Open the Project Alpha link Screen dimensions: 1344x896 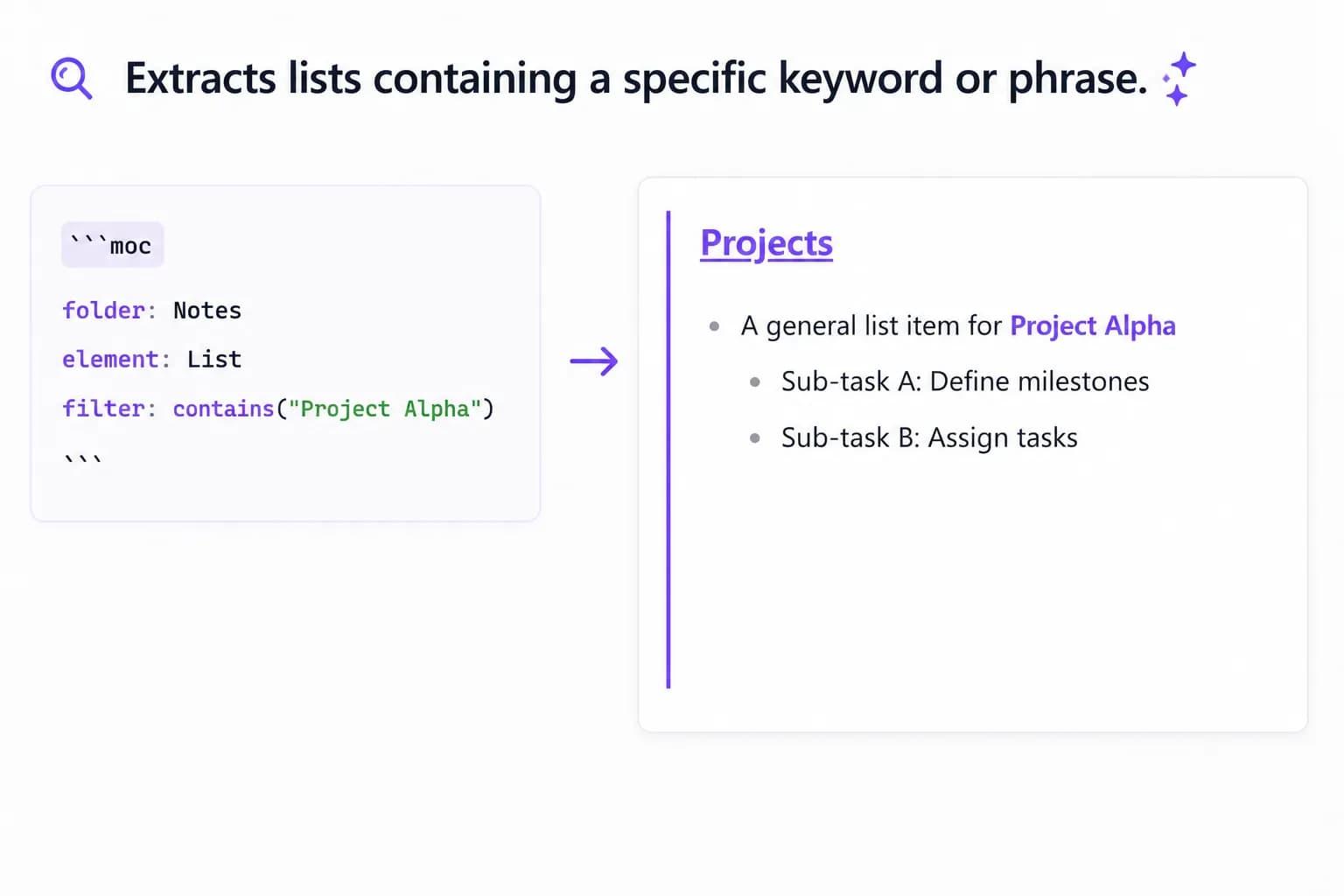point(1093,325)
